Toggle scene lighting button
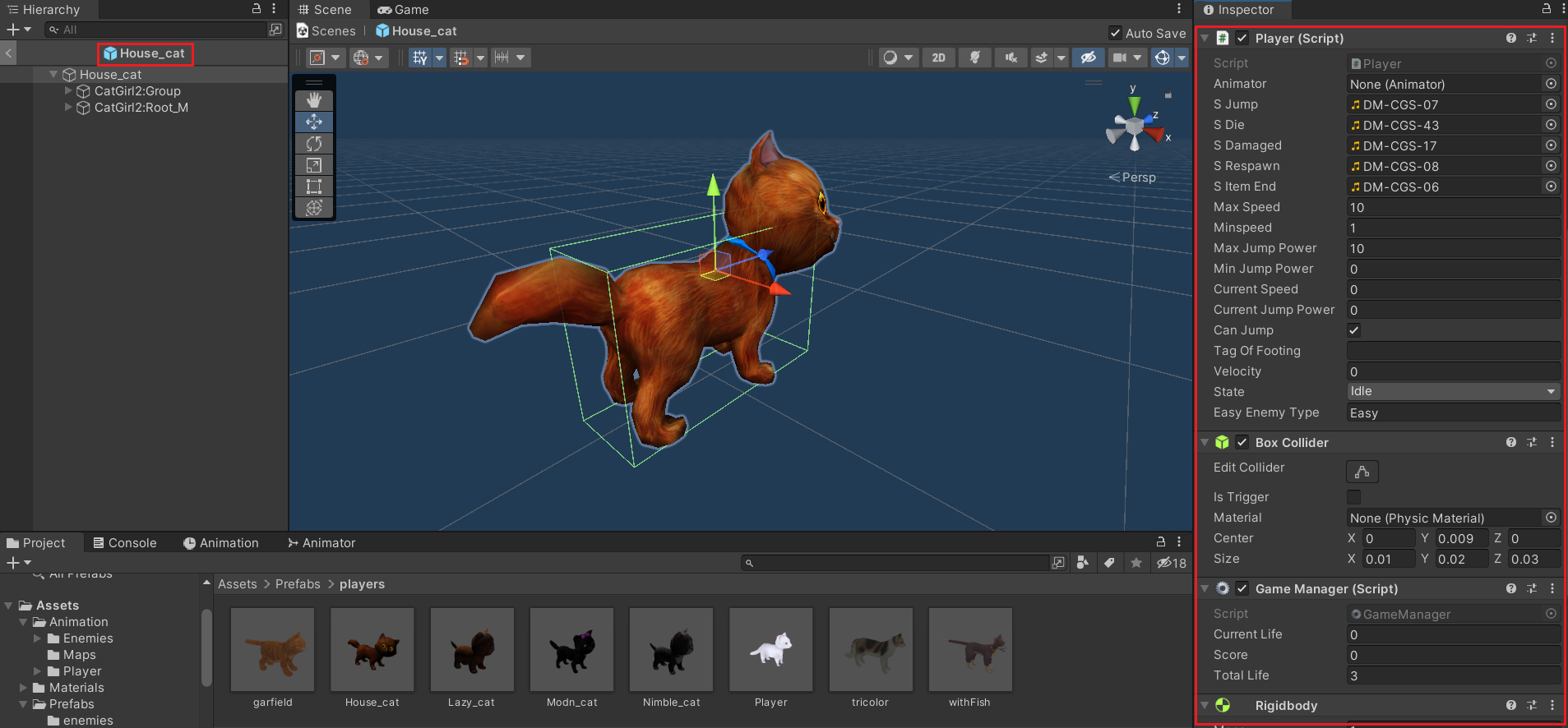The width and height of the screenshot is (1568, 728). (x=974, y=58)
